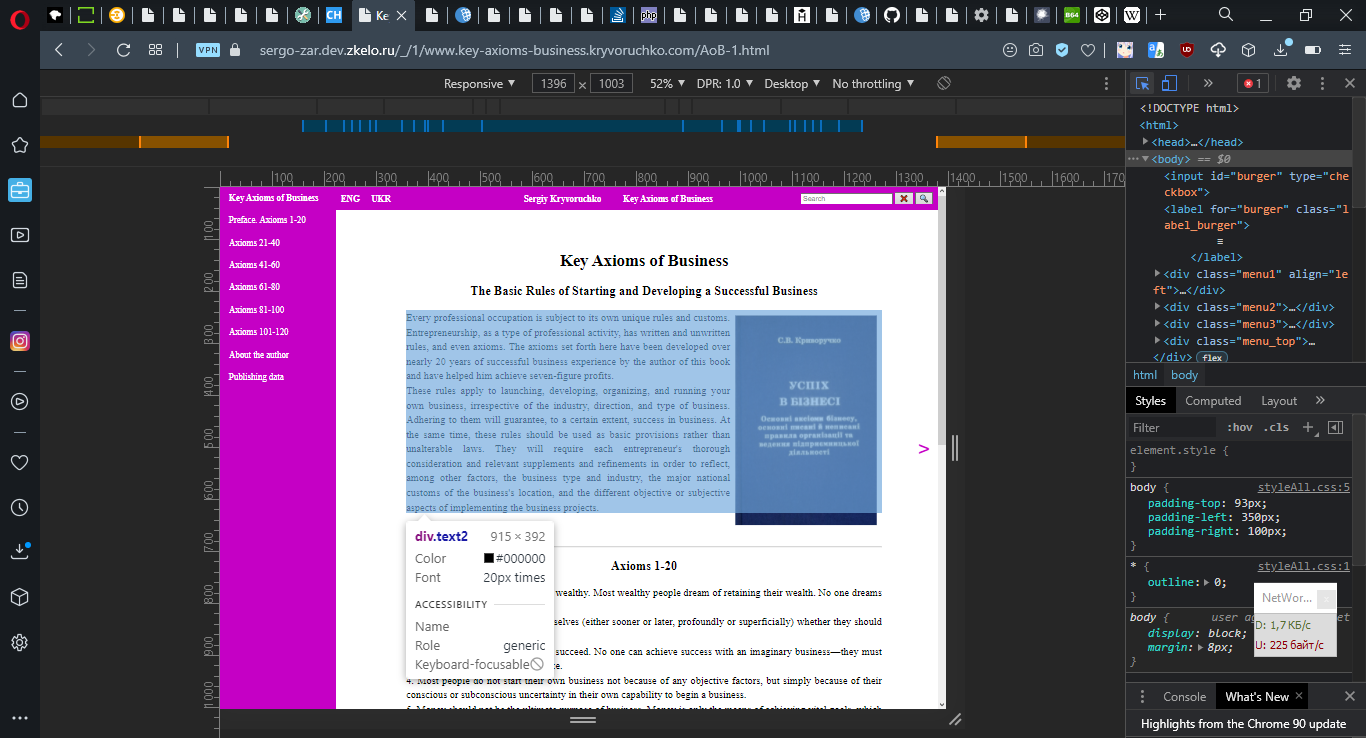Open the downloads icon in the Opera sidebar
Viewport: 1366px width, 738px height.
coord(19,551)
